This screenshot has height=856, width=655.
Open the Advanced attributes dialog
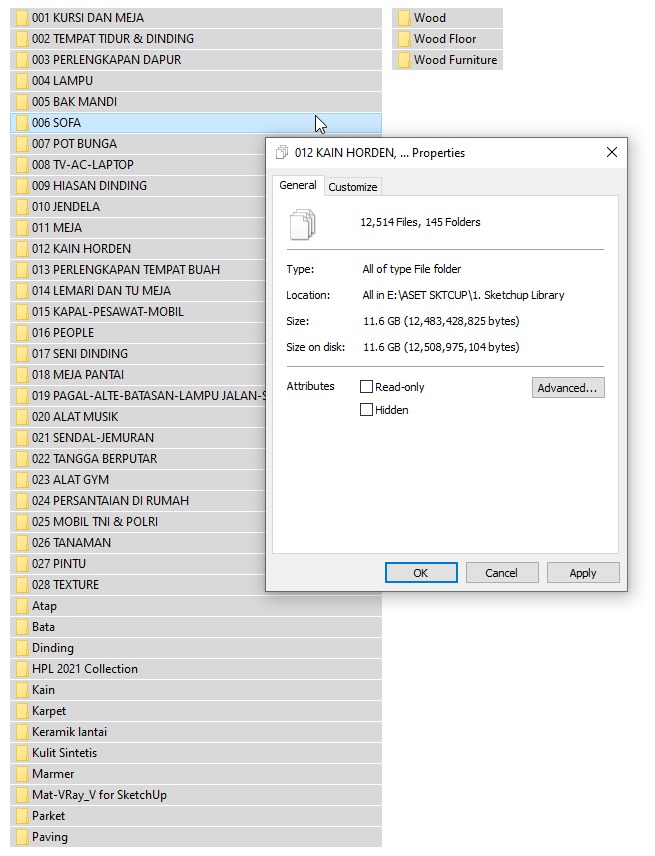568,388
